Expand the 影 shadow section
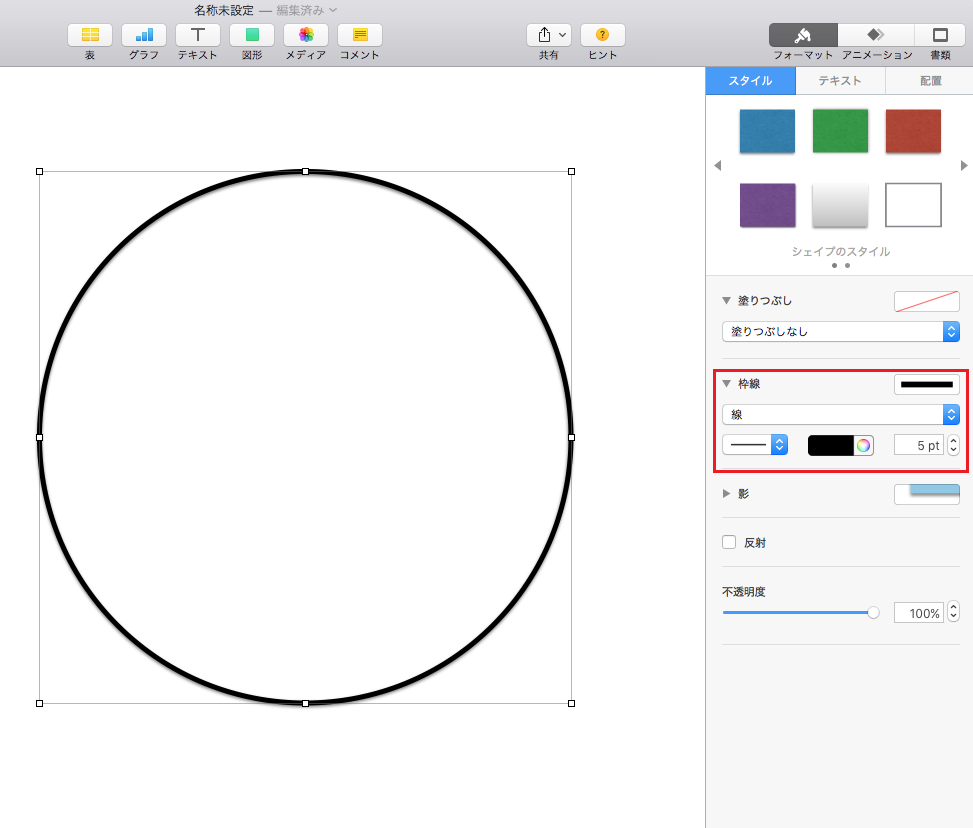This screenshot has height=828, width=973. point(726,493)
